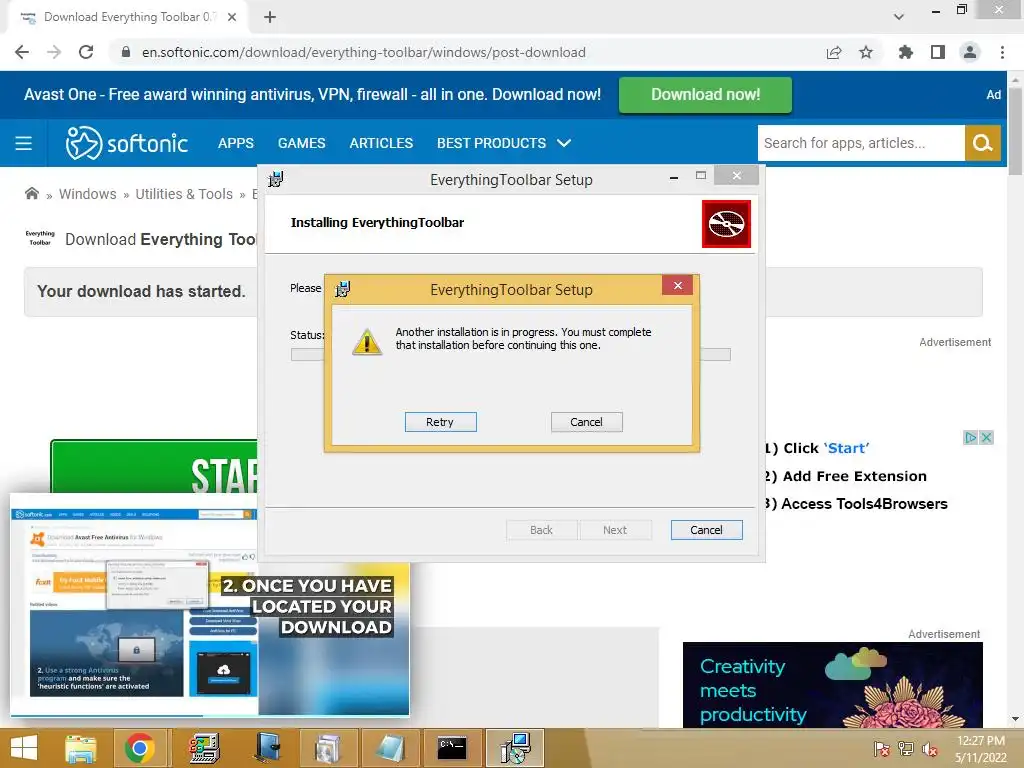Minimize the EverythingToolbar Setup installer window
Screen dimensions: 1024x768
coord(673,176)
